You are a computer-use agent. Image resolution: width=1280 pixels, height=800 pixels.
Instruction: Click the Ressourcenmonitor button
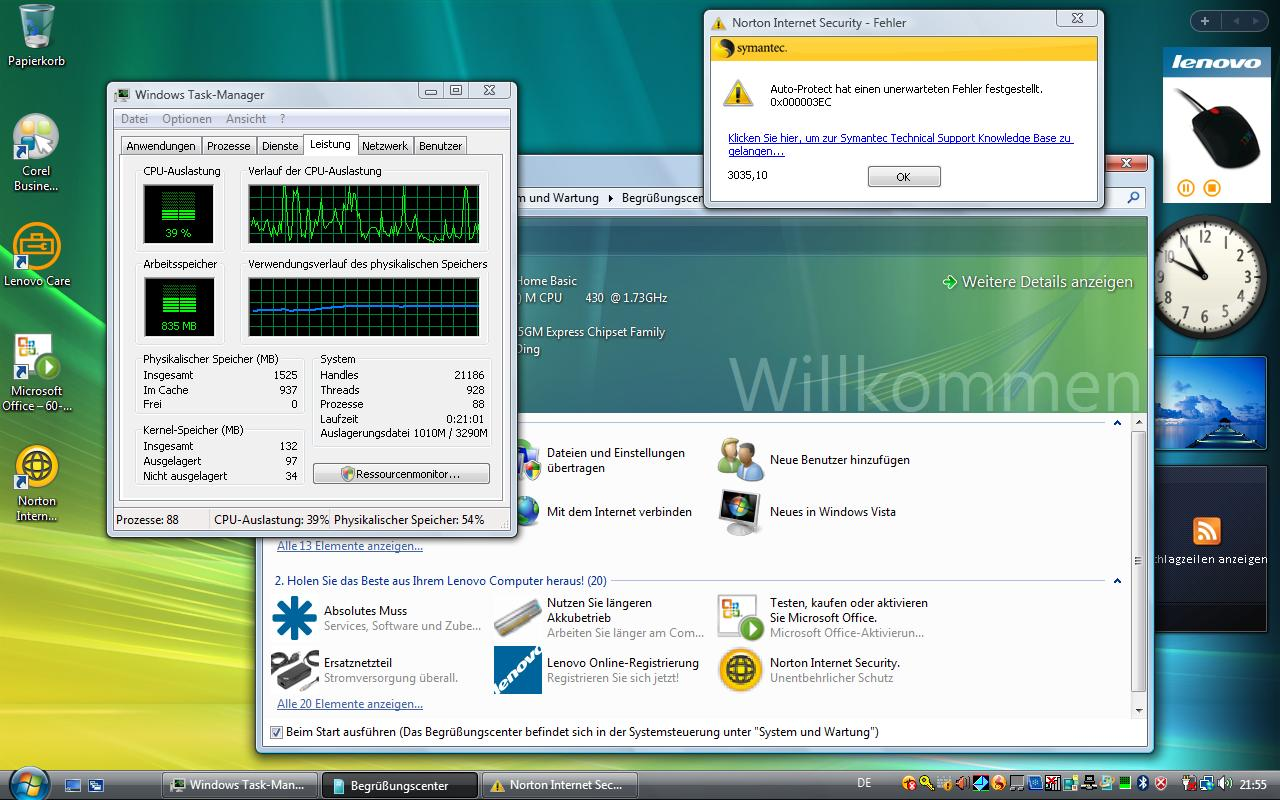(401, 474)
